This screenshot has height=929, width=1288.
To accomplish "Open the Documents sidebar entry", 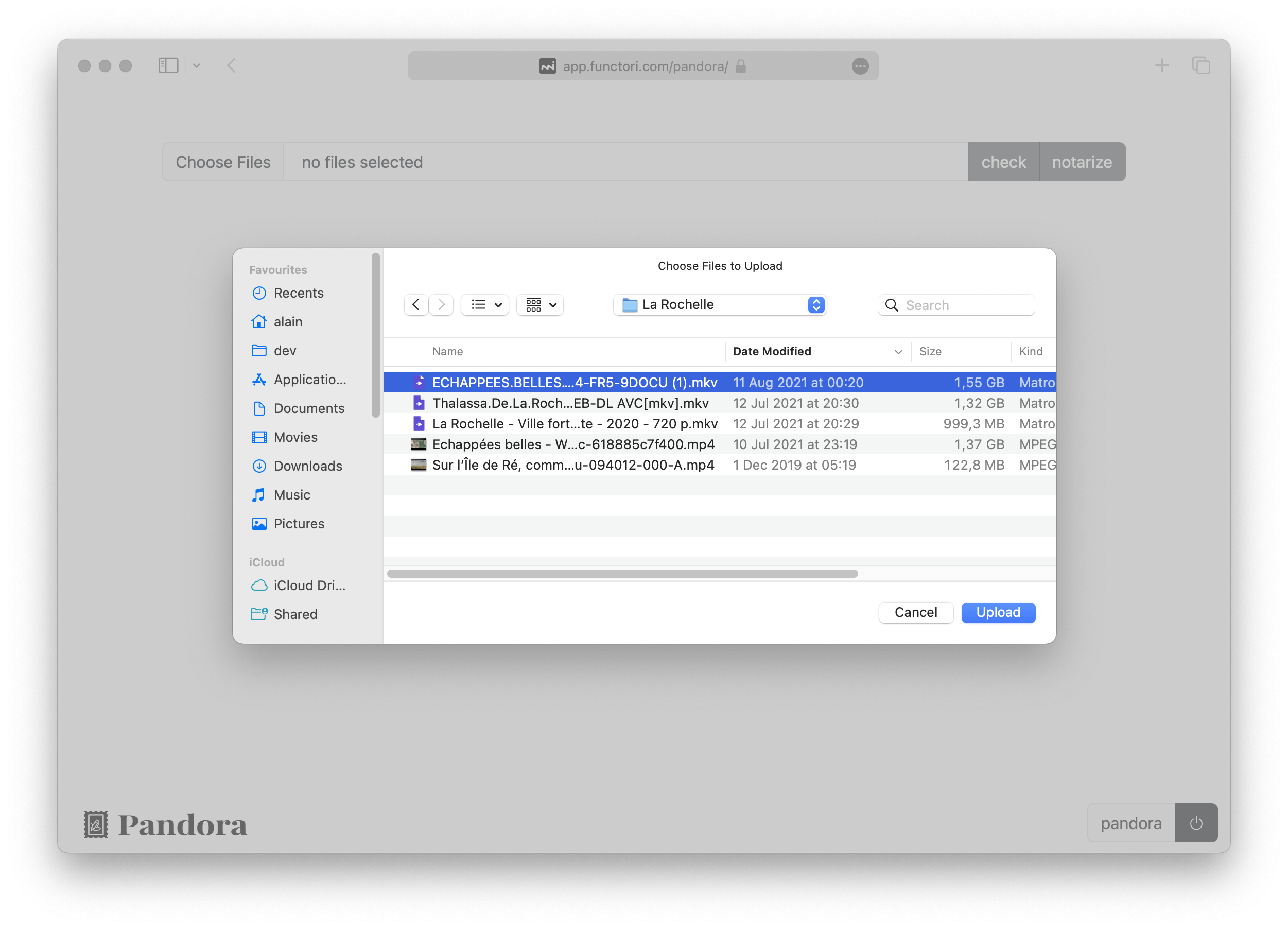I will point(309,408).
